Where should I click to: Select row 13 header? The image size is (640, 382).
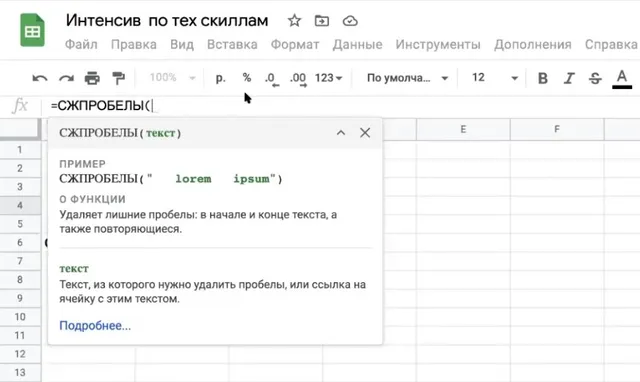[x=20, y=373]
